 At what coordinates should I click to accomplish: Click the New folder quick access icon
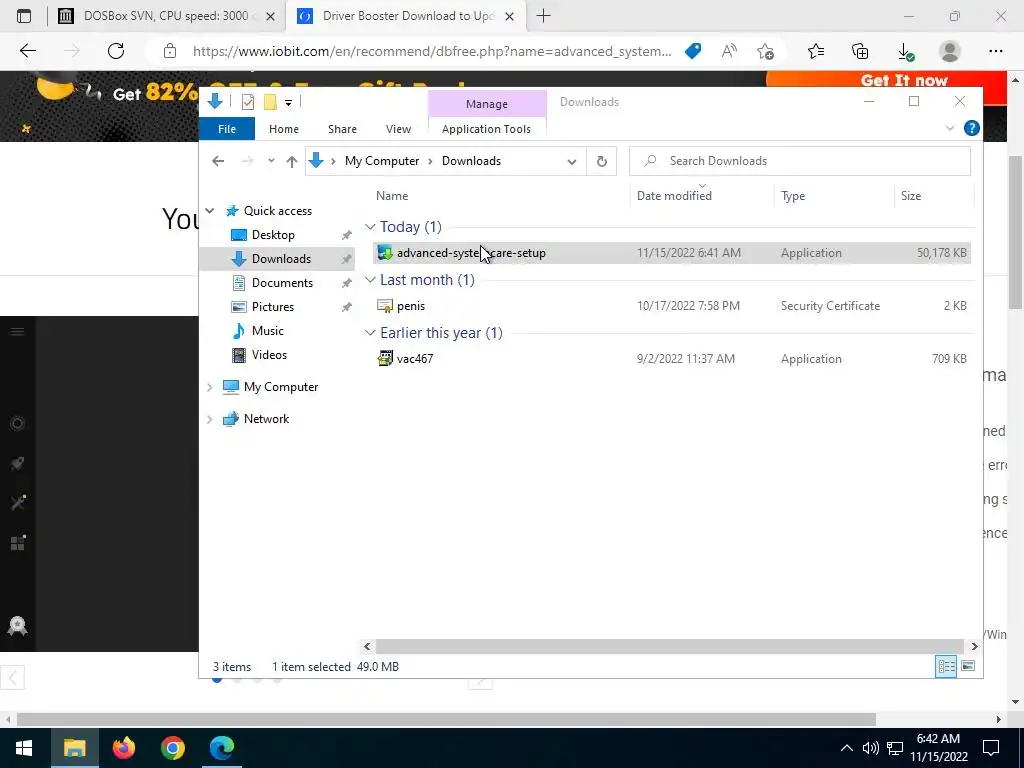click(270, 102)
